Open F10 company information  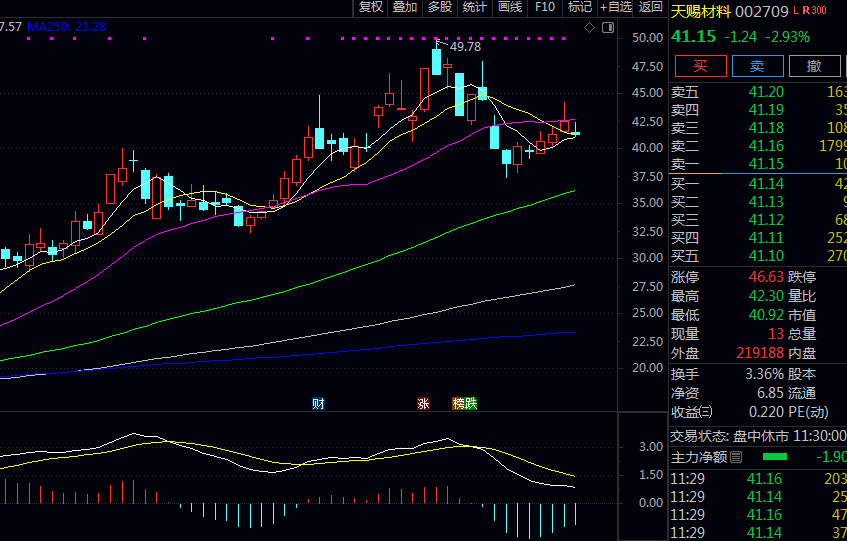[x=544, y=7]
